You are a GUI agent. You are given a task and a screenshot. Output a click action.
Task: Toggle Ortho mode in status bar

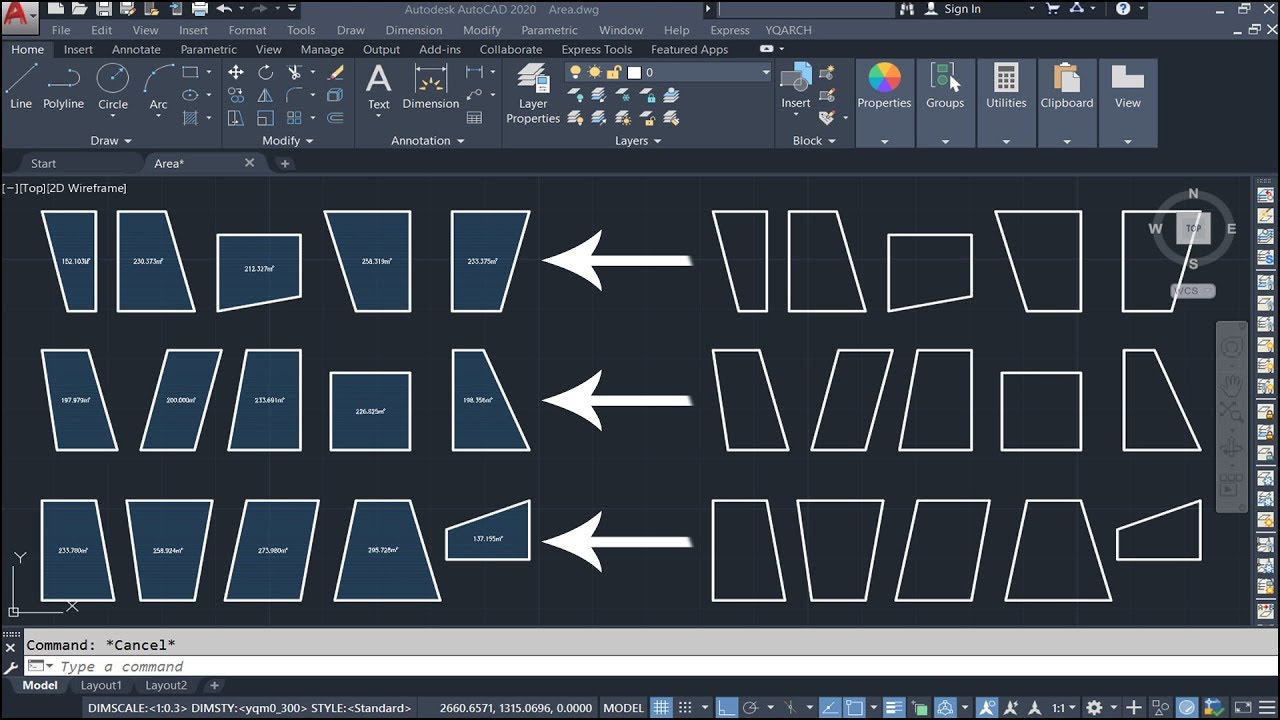[728, 708]
